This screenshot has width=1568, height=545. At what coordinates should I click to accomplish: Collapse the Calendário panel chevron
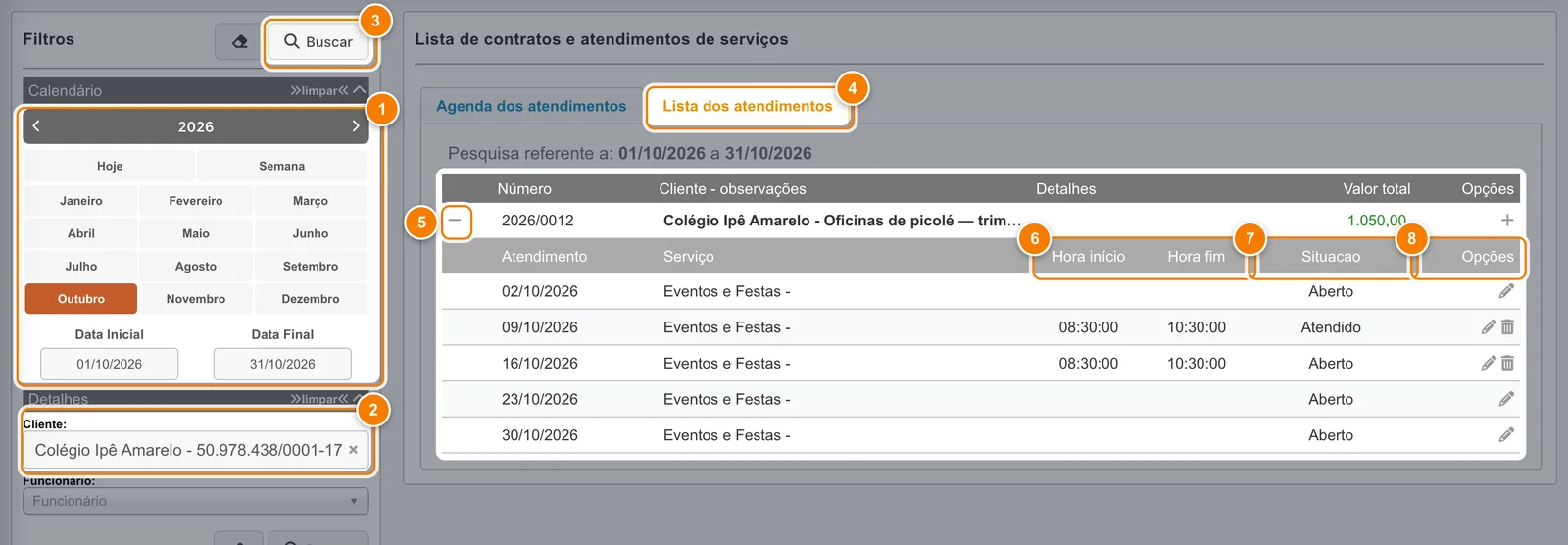pyautogui.click(x=359, y=90)
